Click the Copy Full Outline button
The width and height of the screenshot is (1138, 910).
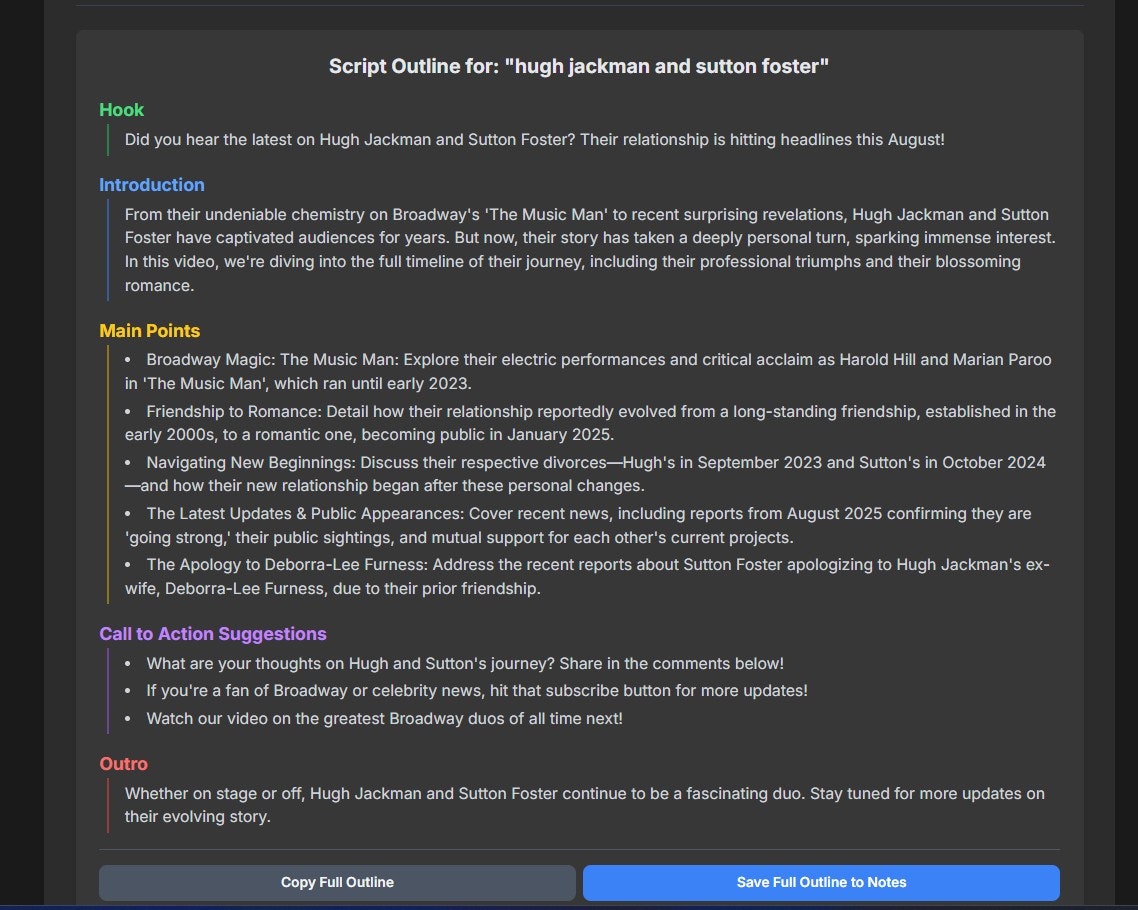(337, 882)
